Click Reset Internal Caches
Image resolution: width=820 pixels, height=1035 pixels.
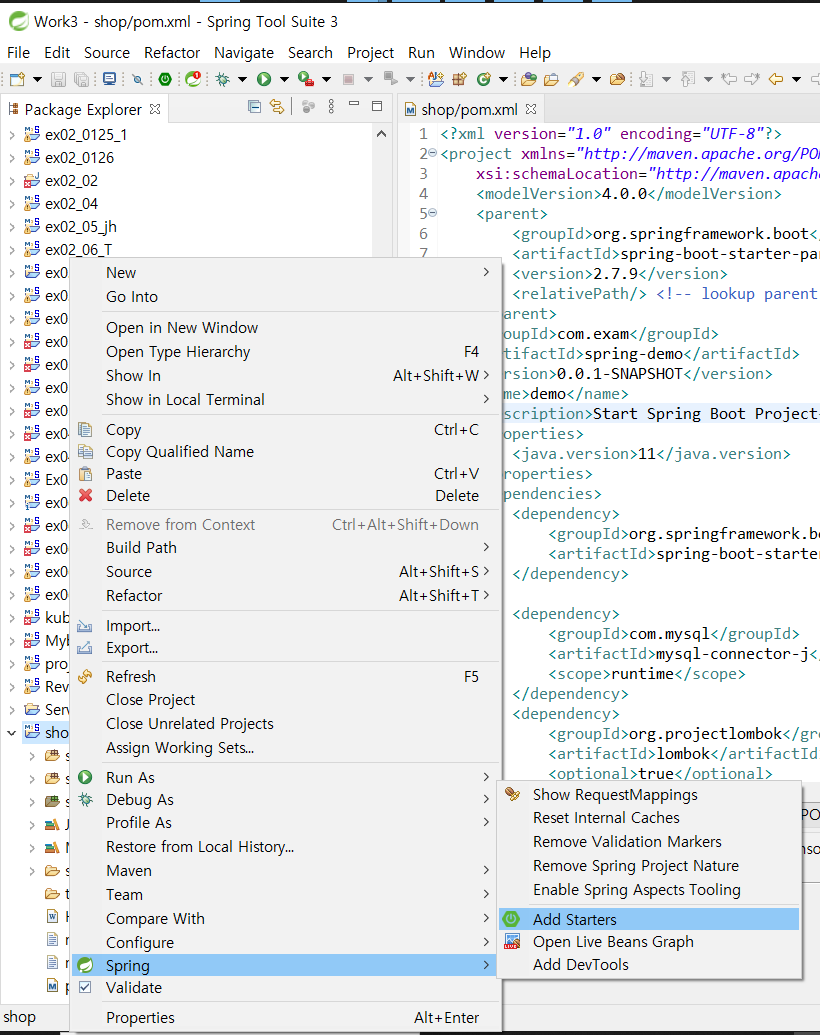(649, 818)
